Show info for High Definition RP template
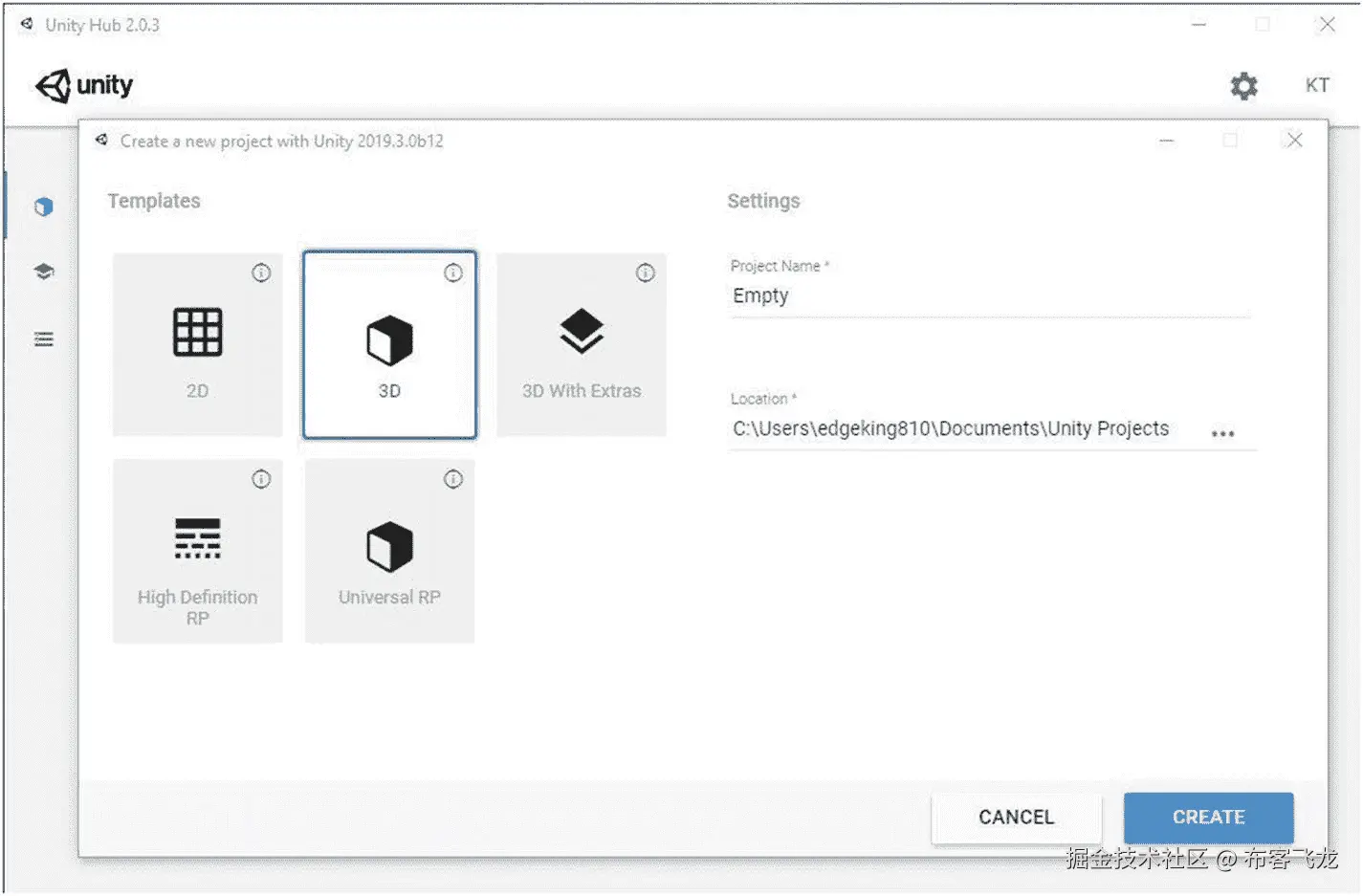 coord(261,479)
